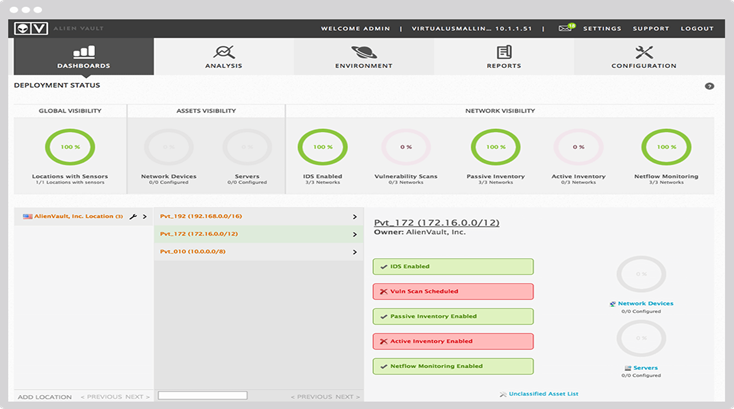Click the Welcome Admin text
Screen dimensions: 734x409
[355, 29]
